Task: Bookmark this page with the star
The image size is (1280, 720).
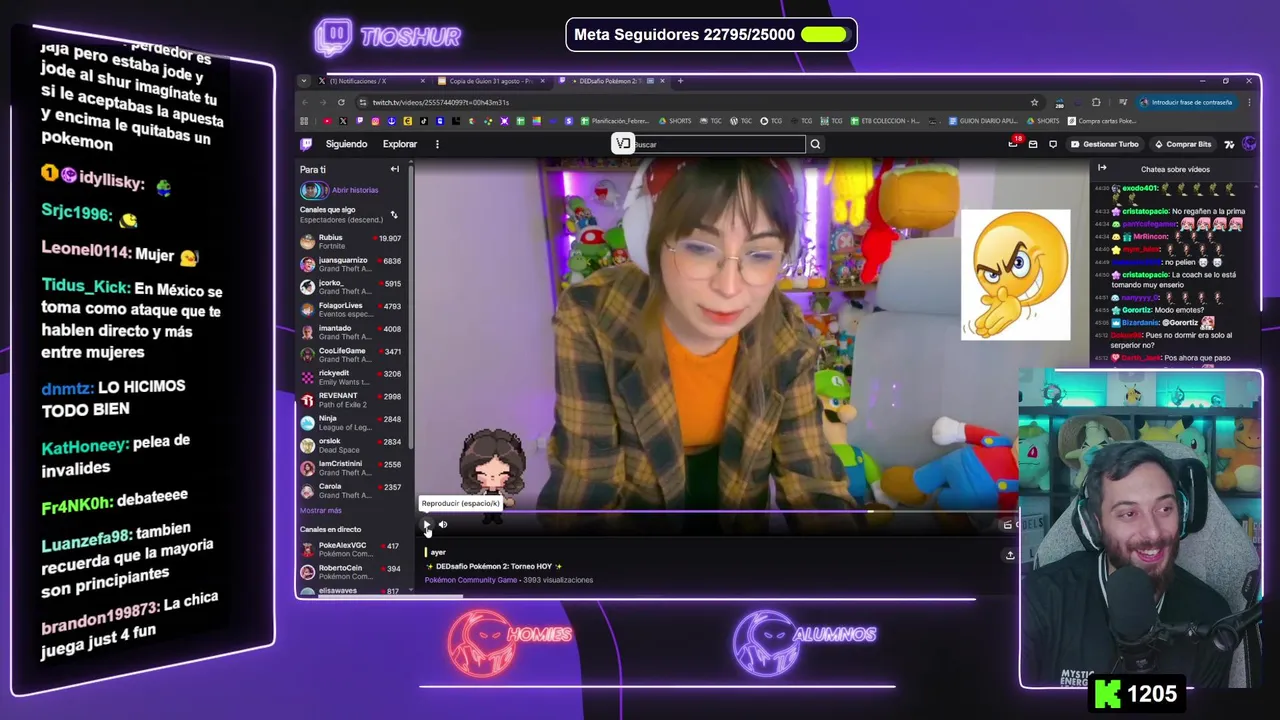Action: (x=1034, y=102)
